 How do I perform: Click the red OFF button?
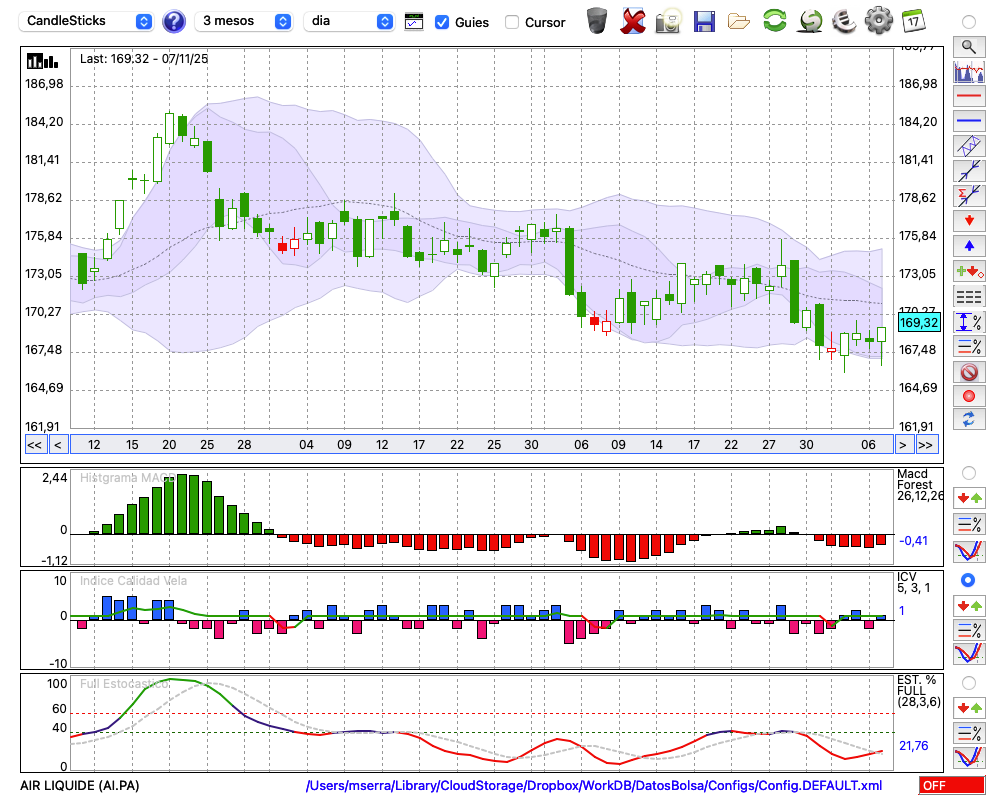952,786
